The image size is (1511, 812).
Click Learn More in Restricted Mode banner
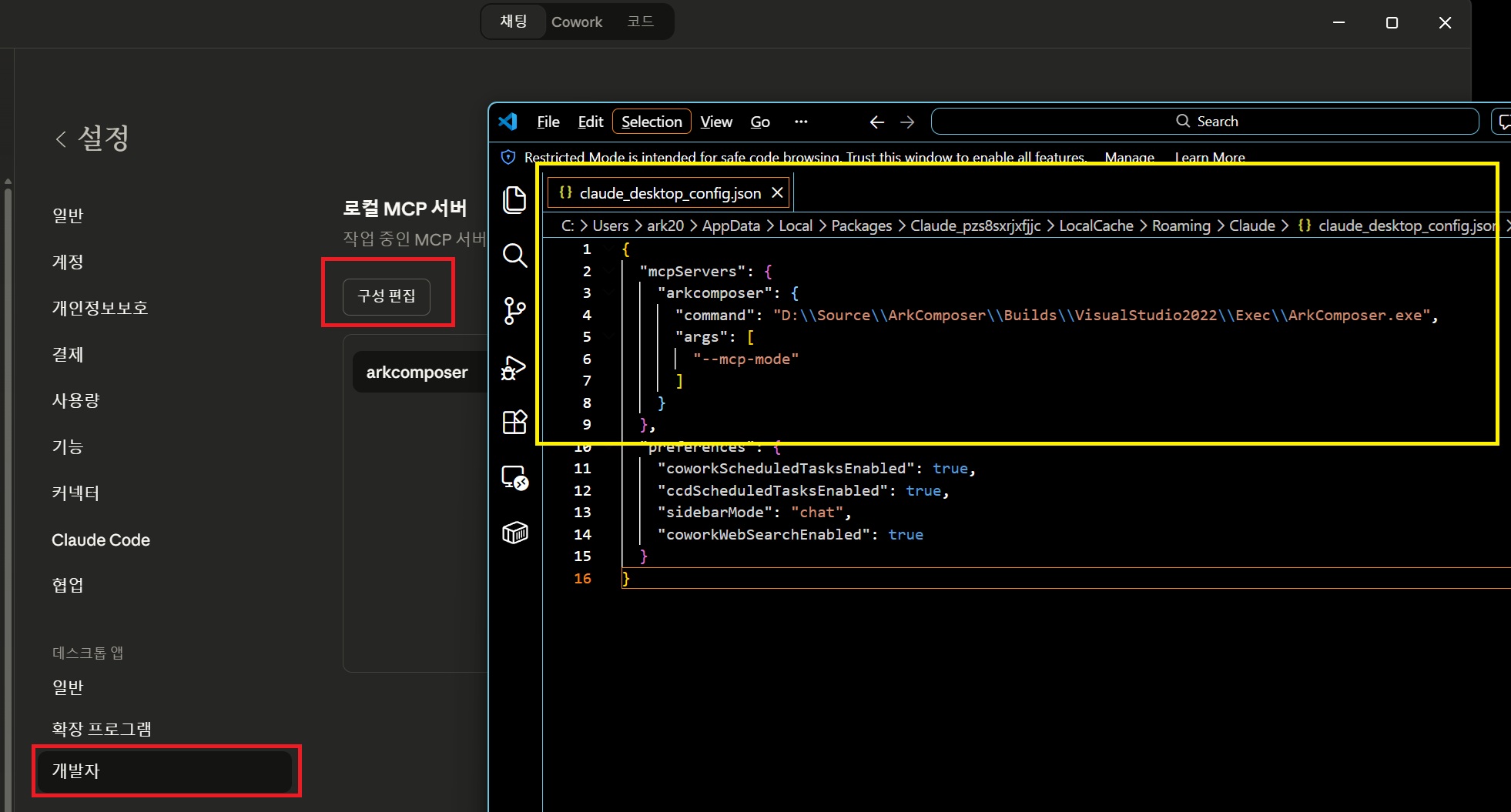[1210, 157]
